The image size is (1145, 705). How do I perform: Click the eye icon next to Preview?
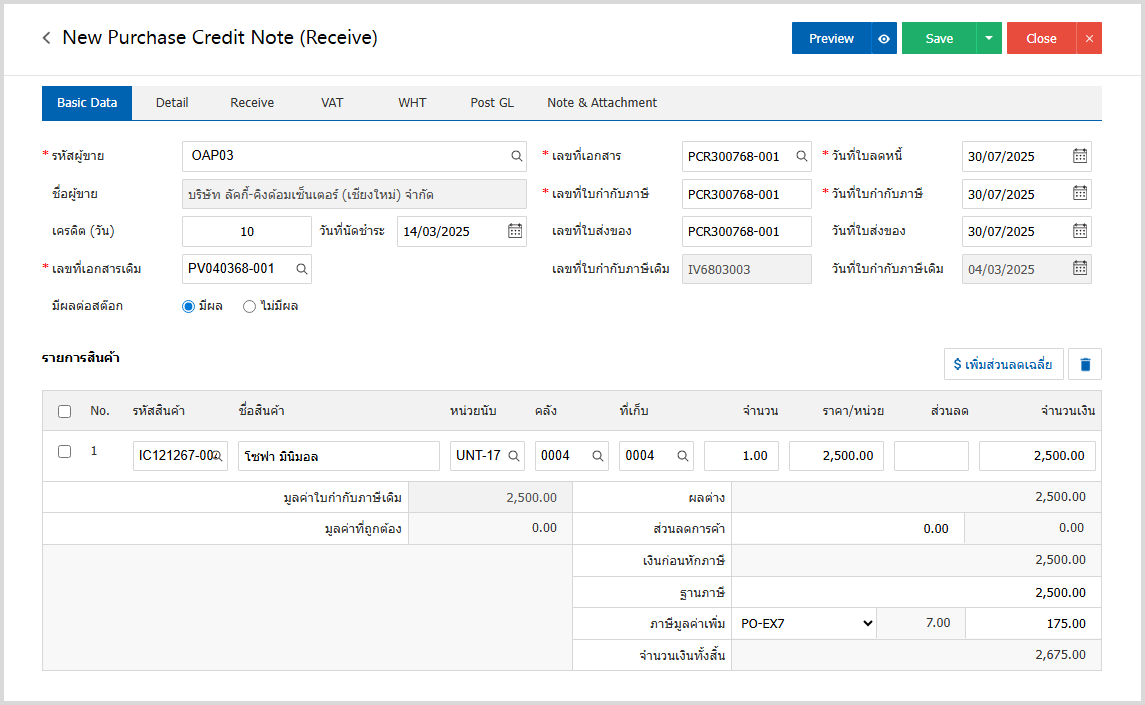click(x=884, y=38)
